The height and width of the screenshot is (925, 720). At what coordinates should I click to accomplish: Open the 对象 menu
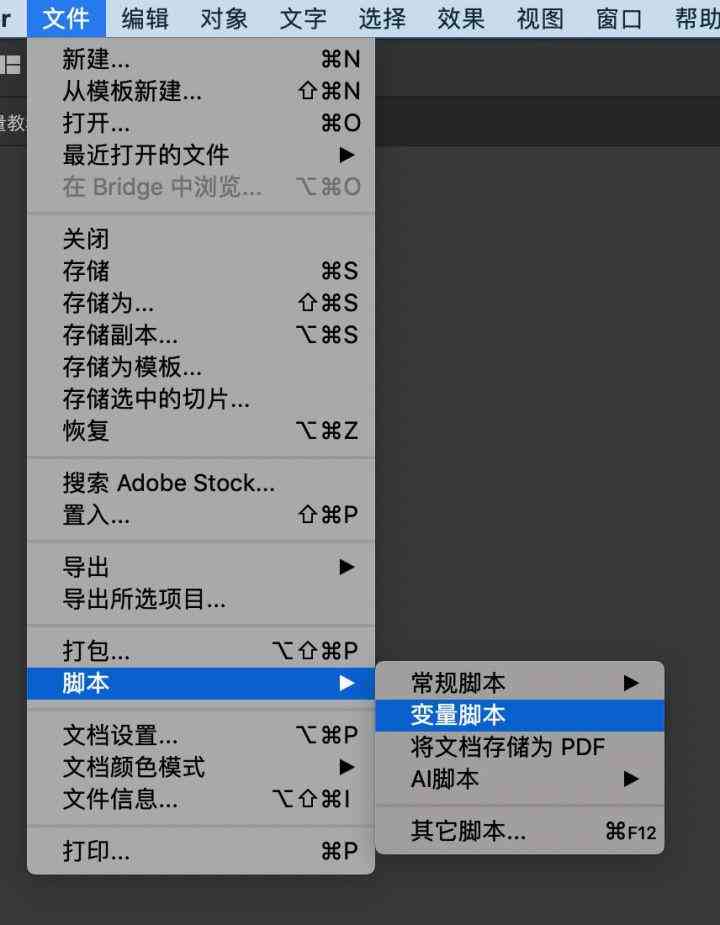pyautogui.click(x=224, y=19)
